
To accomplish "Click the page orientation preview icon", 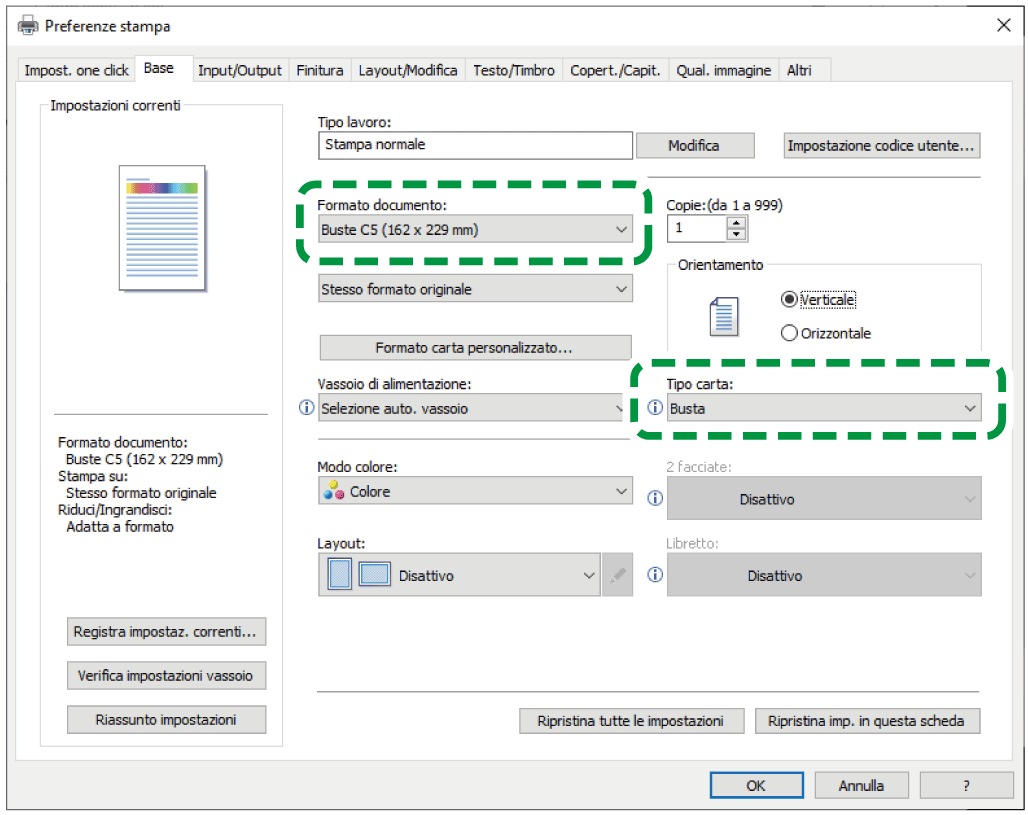I will (723, 316).
